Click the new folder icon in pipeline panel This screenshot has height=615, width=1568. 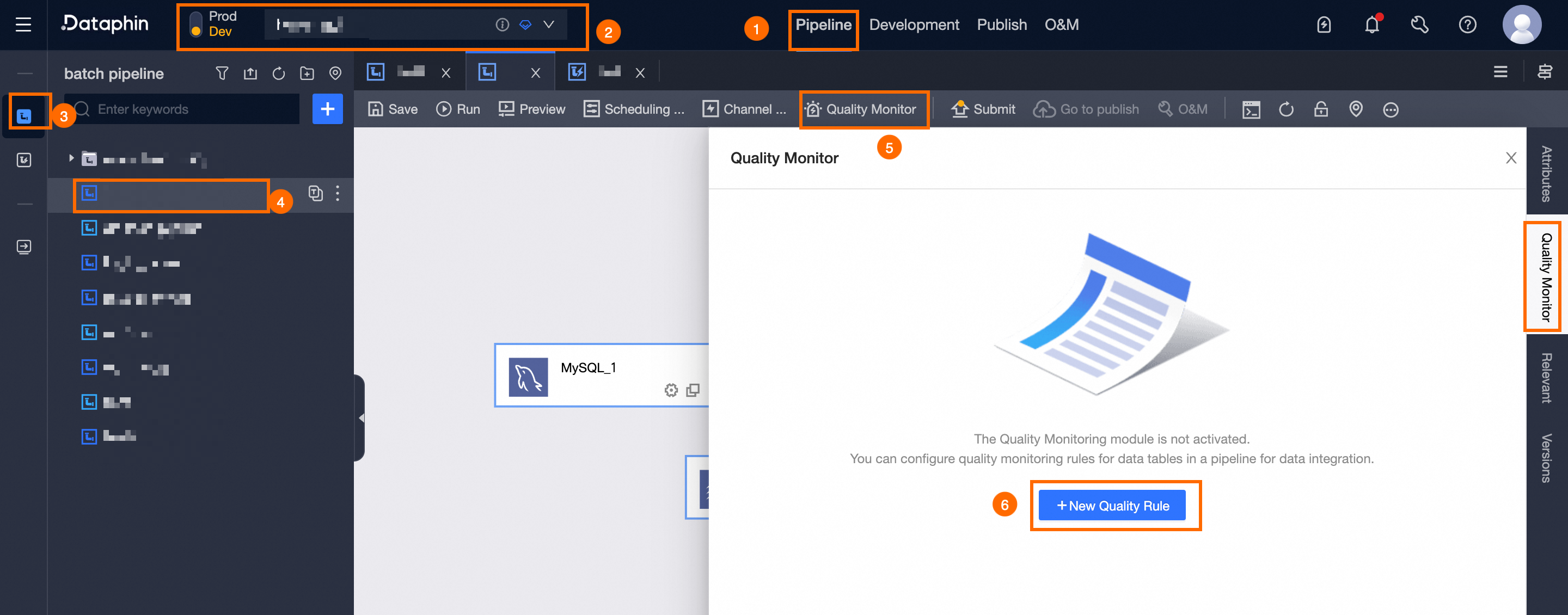click(307, 73)
